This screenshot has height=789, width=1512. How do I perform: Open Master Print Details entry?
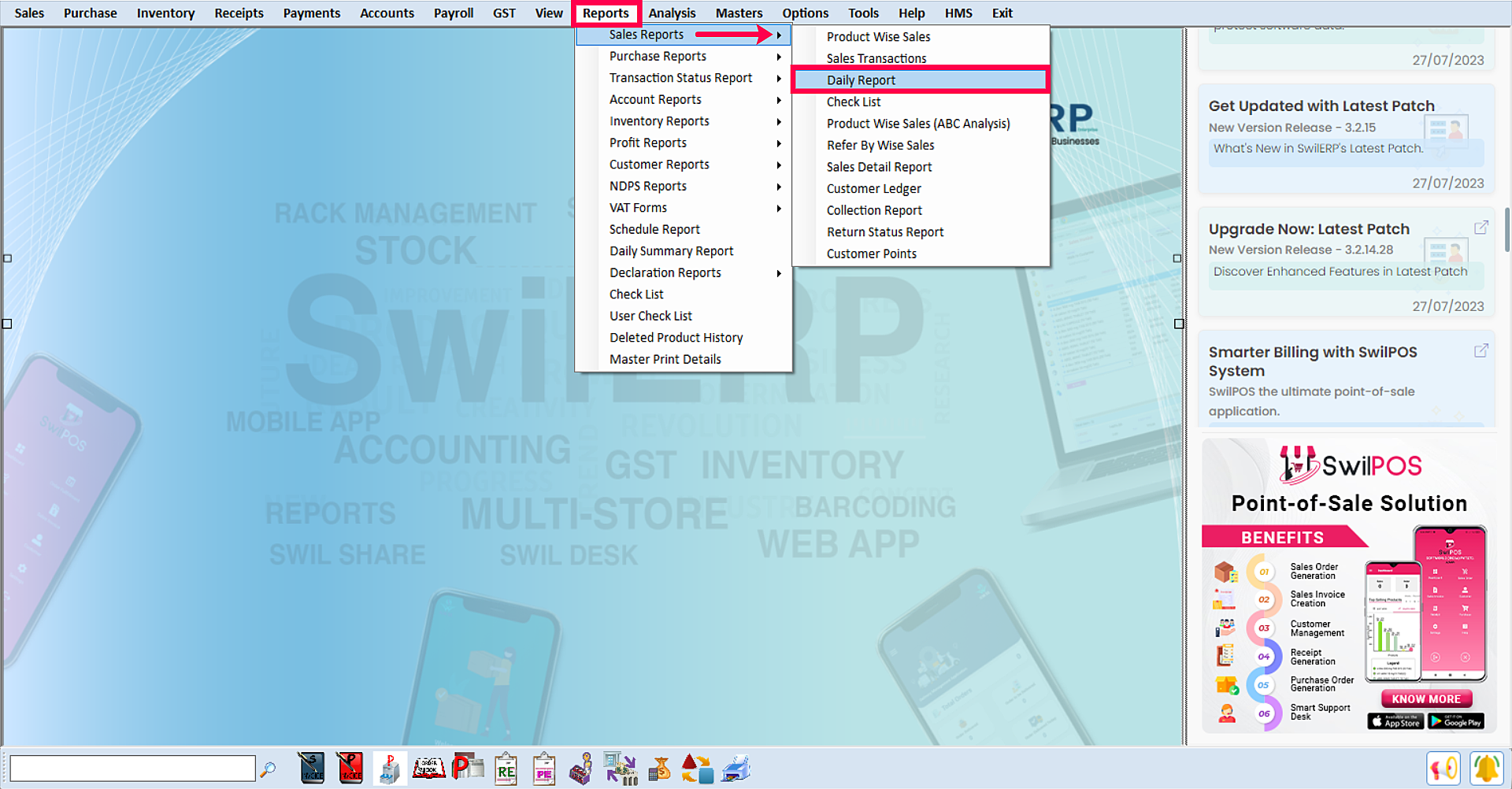point(683,360)
